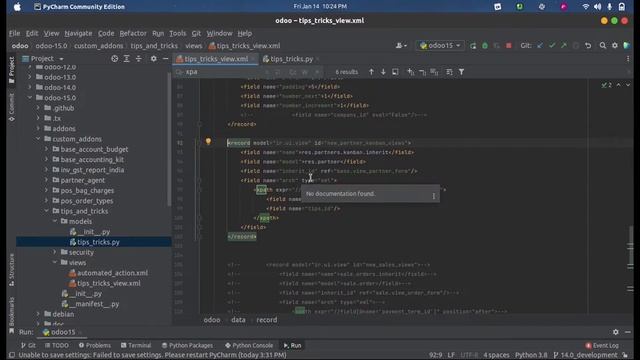The width and height of the screenshot is (640, 360).
Task: Hide the Project panel with minus icon
Action: click(165, 59)
